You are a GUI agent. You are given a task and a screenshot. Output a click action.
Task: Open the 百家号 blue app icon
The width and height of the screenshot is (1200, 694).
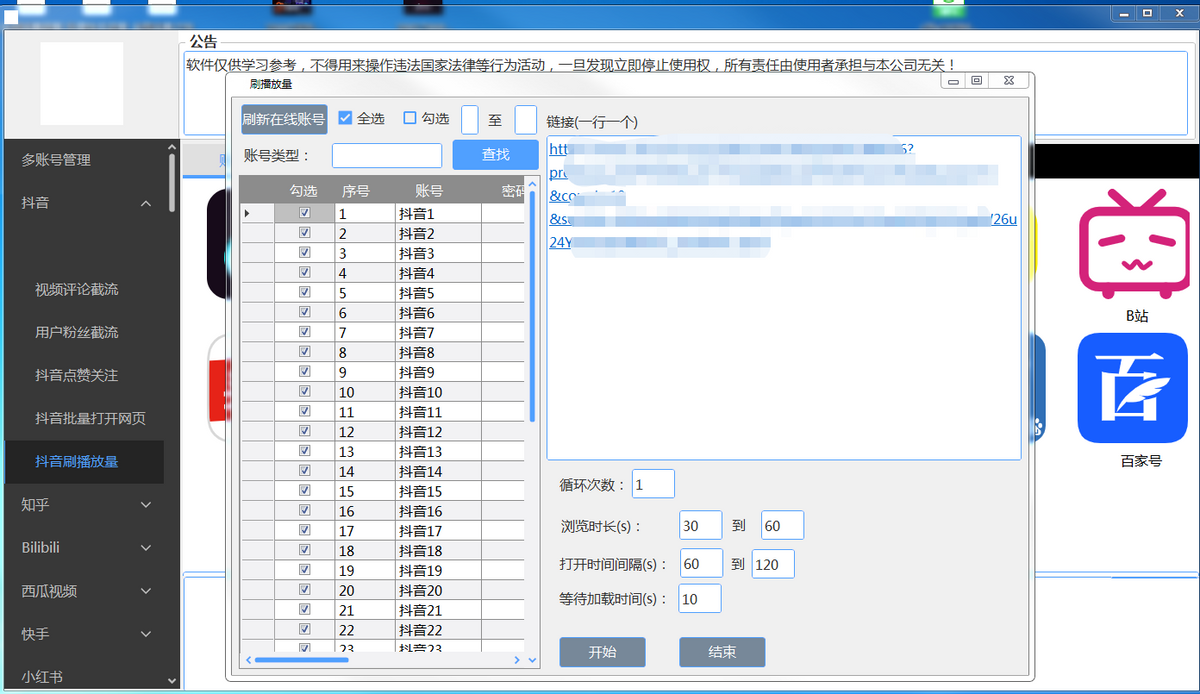[1132, 388]
